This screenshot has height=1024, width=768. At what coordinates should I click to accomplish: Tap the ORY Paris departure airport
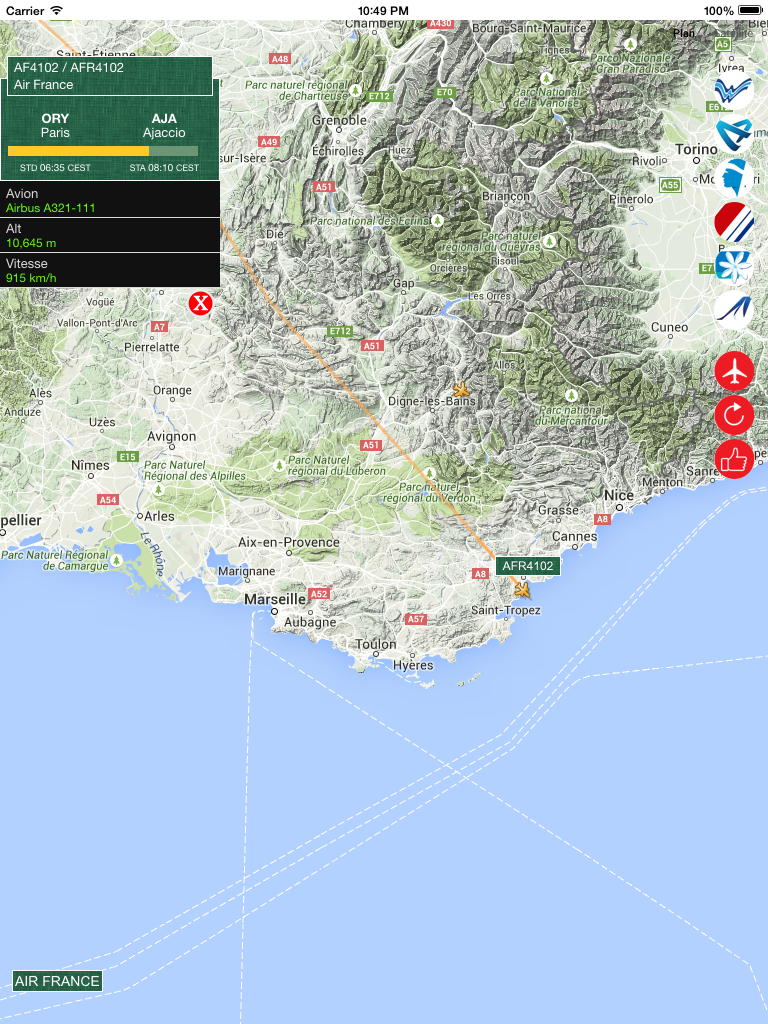(55, 125)
